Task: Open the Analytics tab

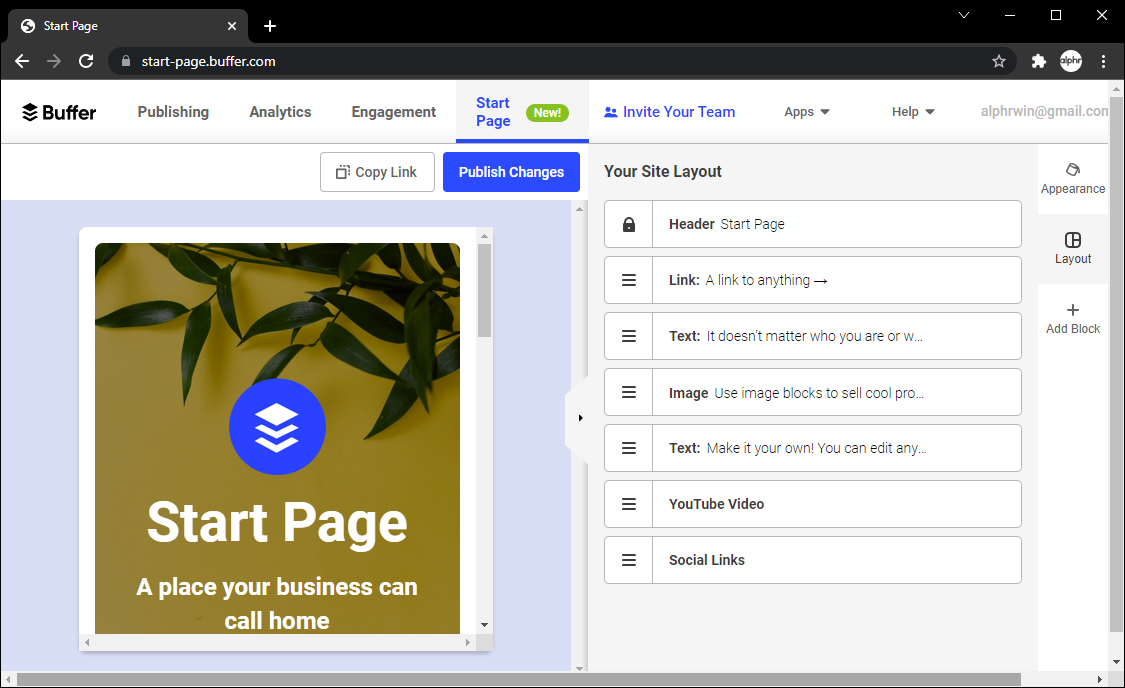Action: pyautogui.click(x=280, y=112)
